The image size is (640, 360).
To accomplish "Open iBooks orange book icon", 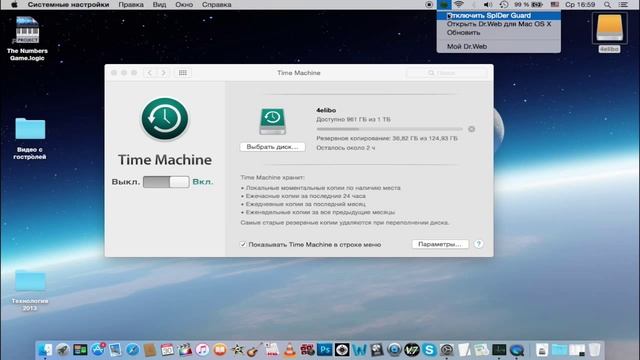I will [x=220, y=350].
